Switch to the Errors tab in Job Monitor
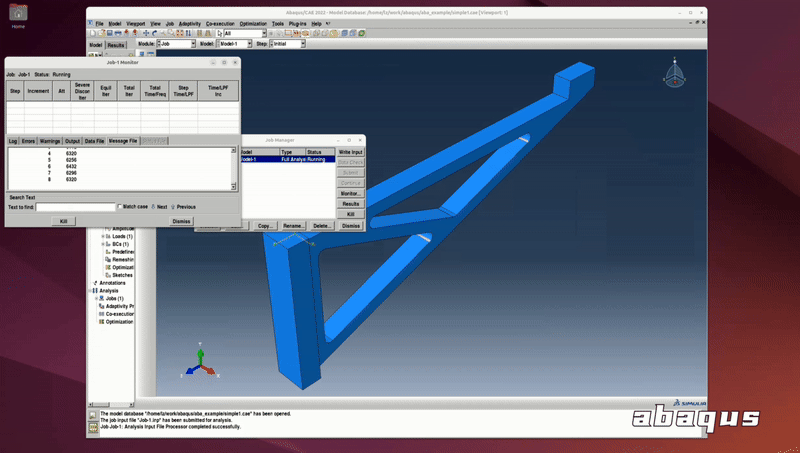The image size is (800, 453). coord(28,141)
